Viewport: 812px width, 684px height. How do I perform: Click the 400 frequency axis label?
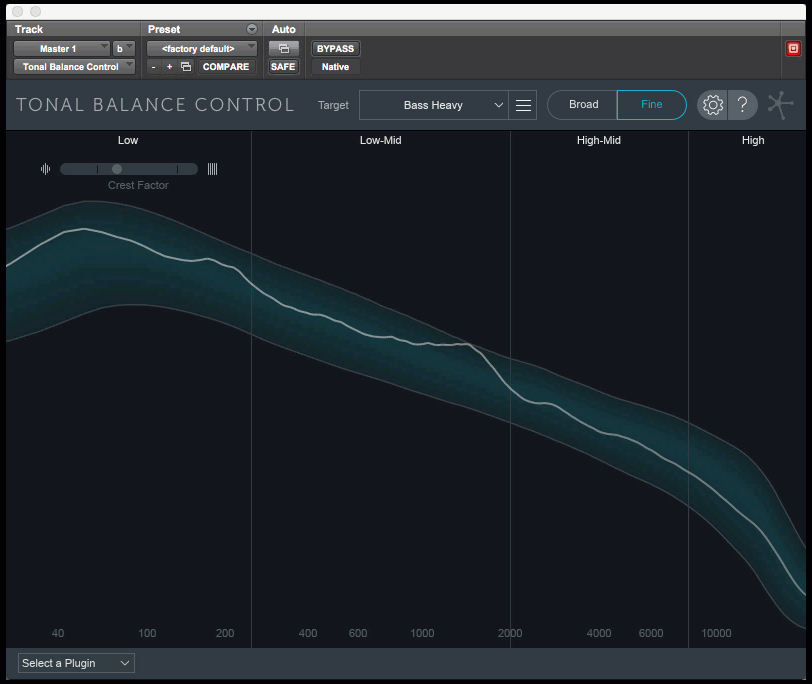click(x=308, y=633)
